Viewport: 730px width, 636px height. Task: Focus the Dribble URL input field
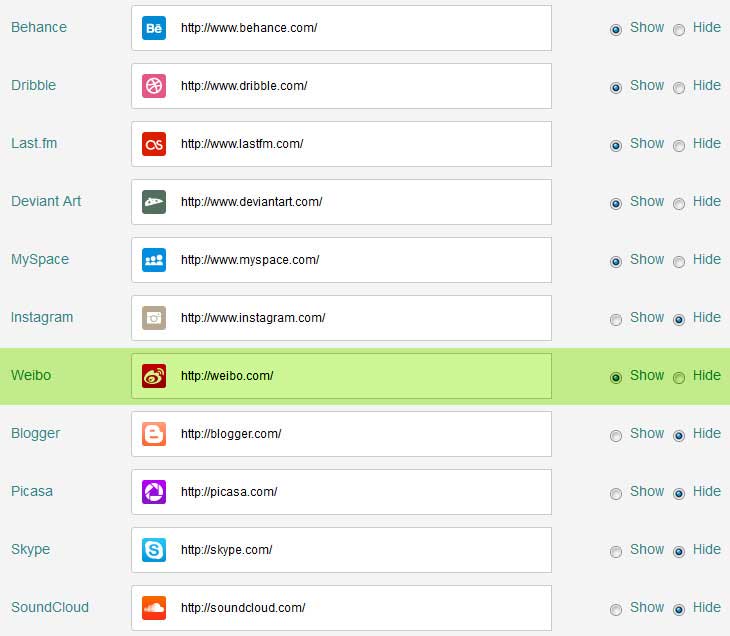click(341, 86)
